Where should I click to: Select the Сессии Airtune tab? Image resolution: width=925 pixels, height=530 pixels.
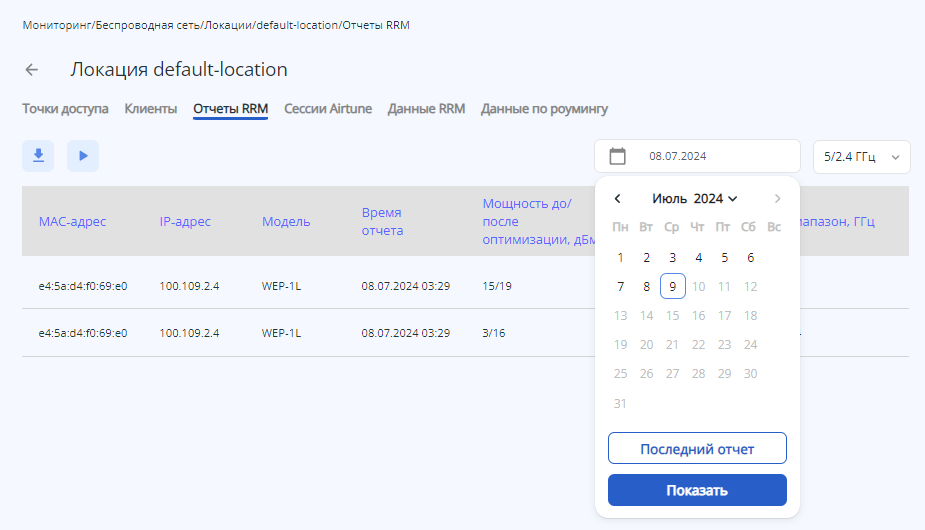(328, 109)
